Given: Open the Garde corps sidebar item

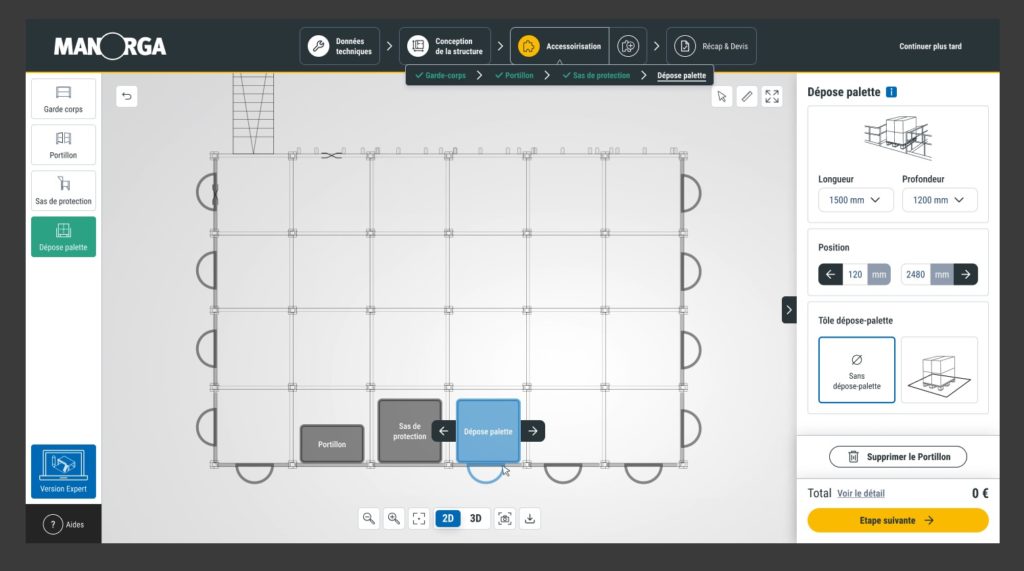Looking at the screenshot, I should click(x=64, y=99).
